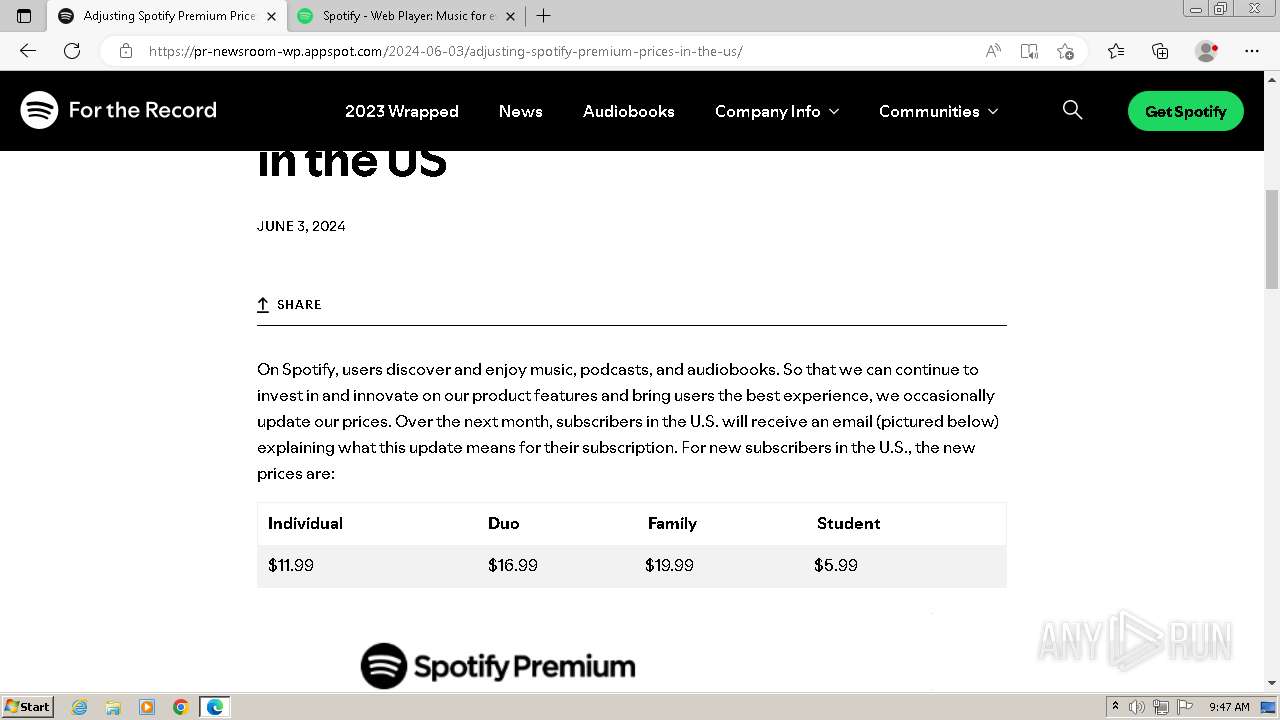The image size is (1280, 720).
Task: Go back to the previous page
Action: (x=28, y=51)
